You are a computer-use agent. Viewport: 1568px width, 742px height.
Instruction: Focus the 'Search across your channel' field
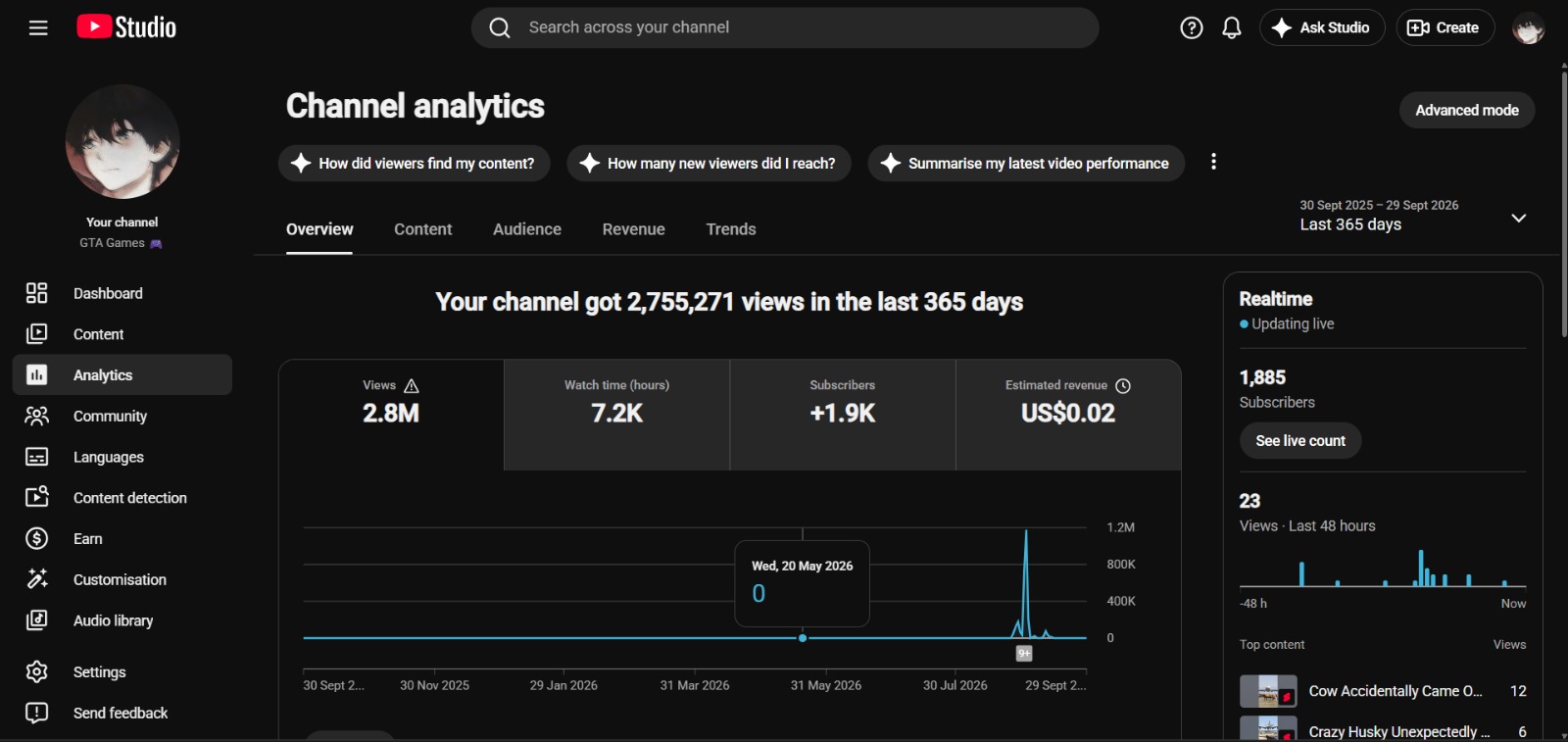point(785,27)
